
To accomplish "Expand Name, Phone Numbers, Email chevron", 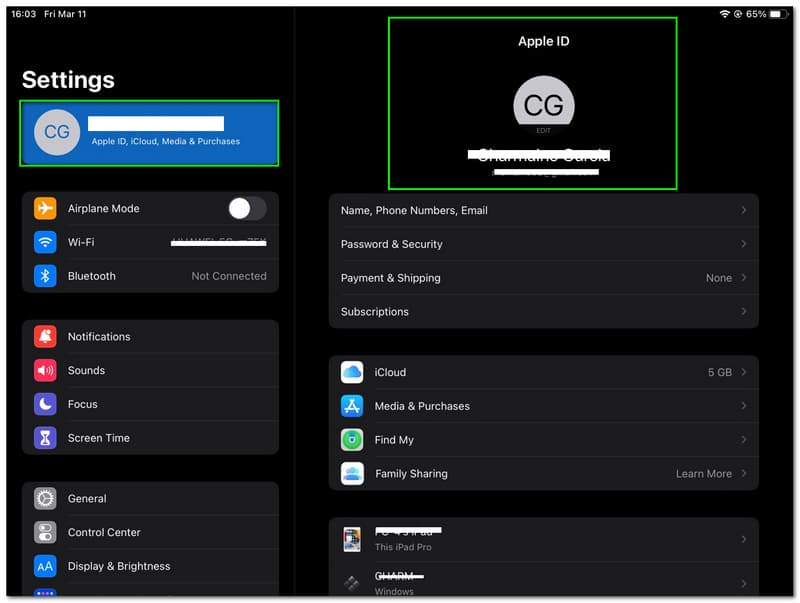I will click(744, 210).
